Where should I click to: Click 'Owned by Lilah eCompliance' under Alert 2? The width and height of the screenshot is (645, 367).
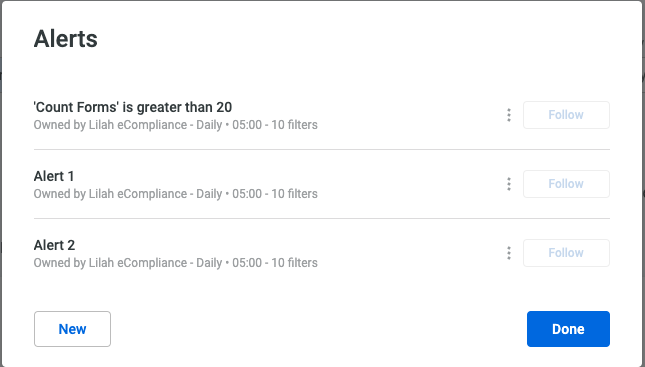(x=110, y=263)
